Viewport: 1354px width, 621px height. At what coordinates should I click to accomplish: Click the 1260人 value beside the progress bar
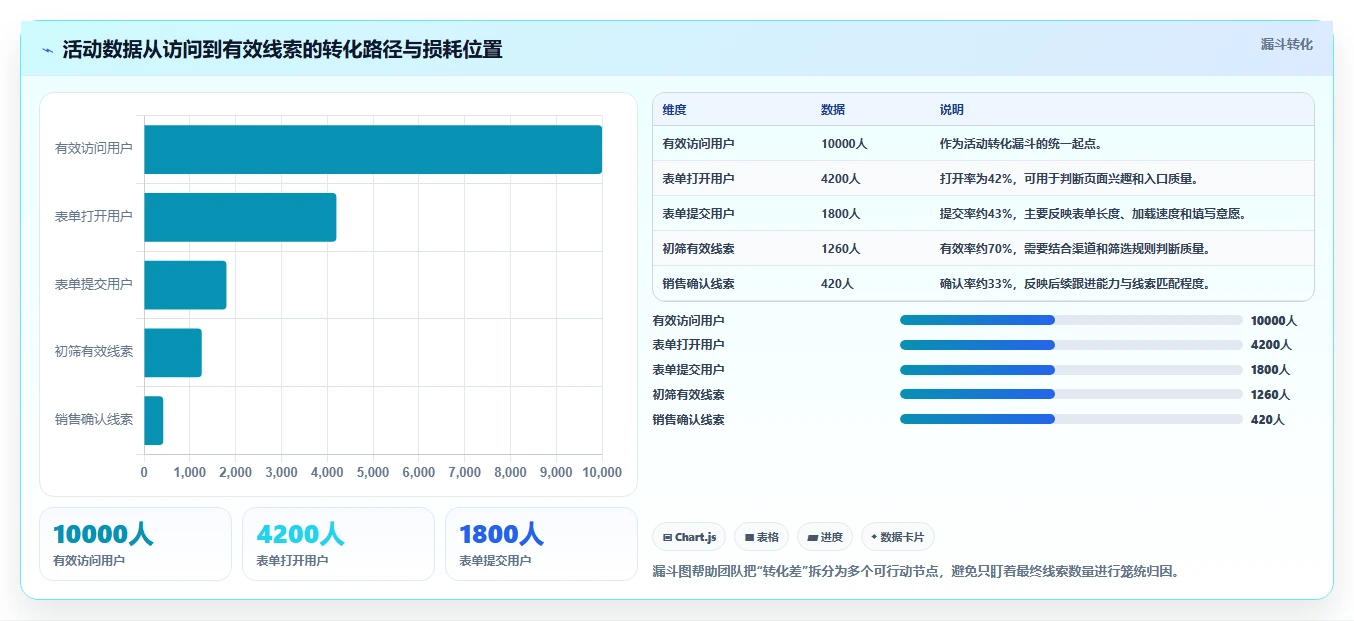tap(1271, 395)
